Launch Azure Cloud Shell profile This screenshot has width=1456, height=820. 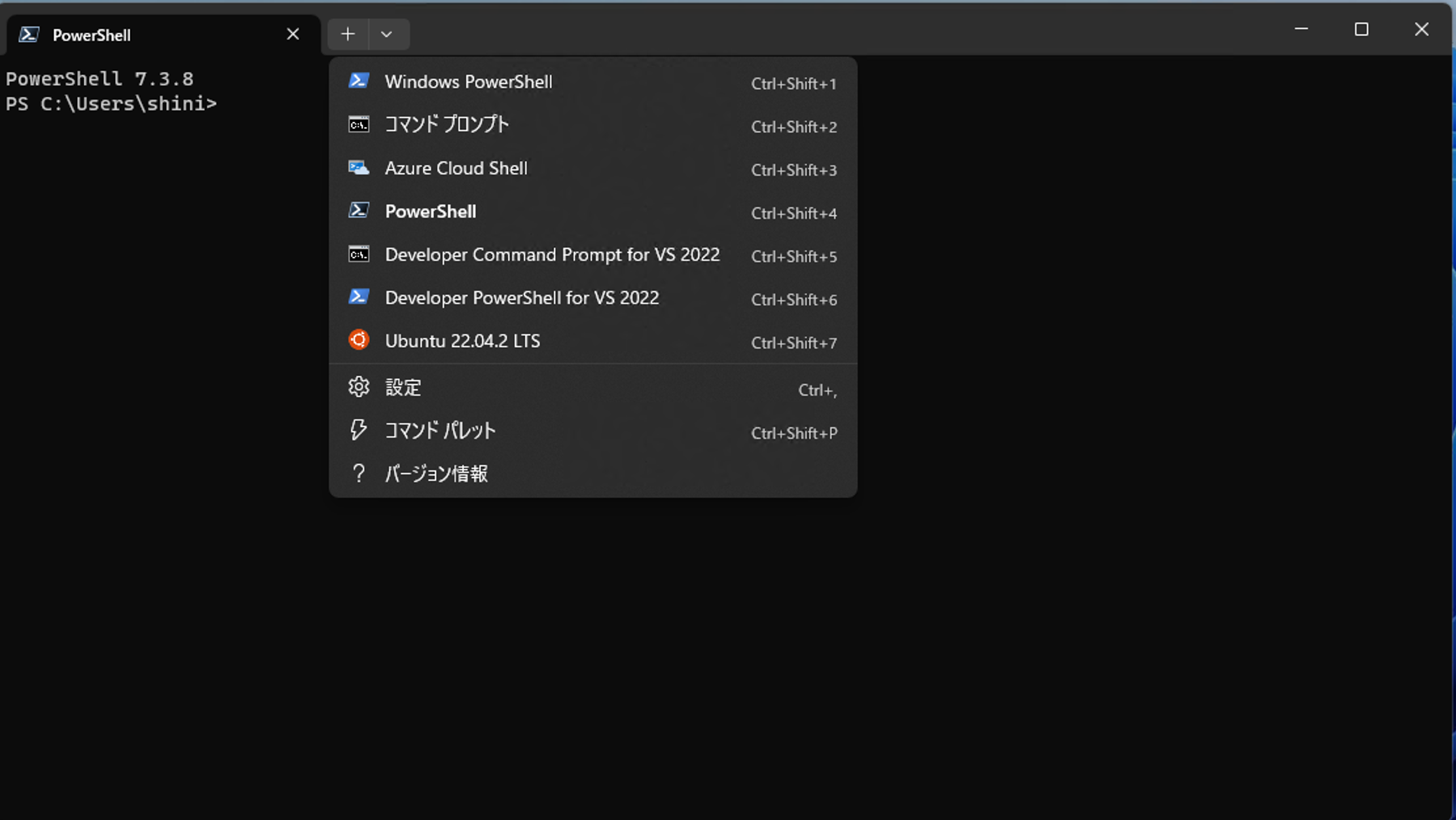click(x=593, y=168)
